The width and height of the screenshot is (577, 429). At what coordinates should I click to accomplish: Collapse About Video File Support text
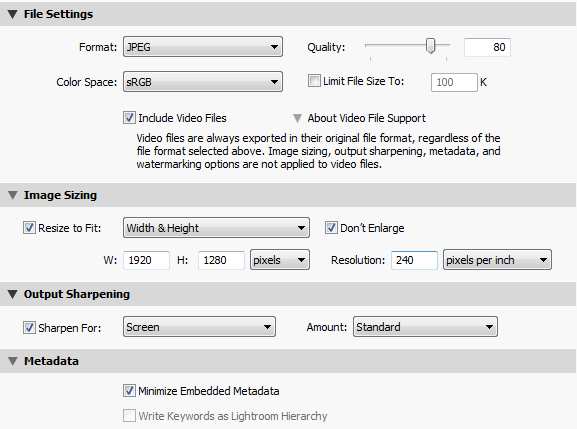point(297,118)
